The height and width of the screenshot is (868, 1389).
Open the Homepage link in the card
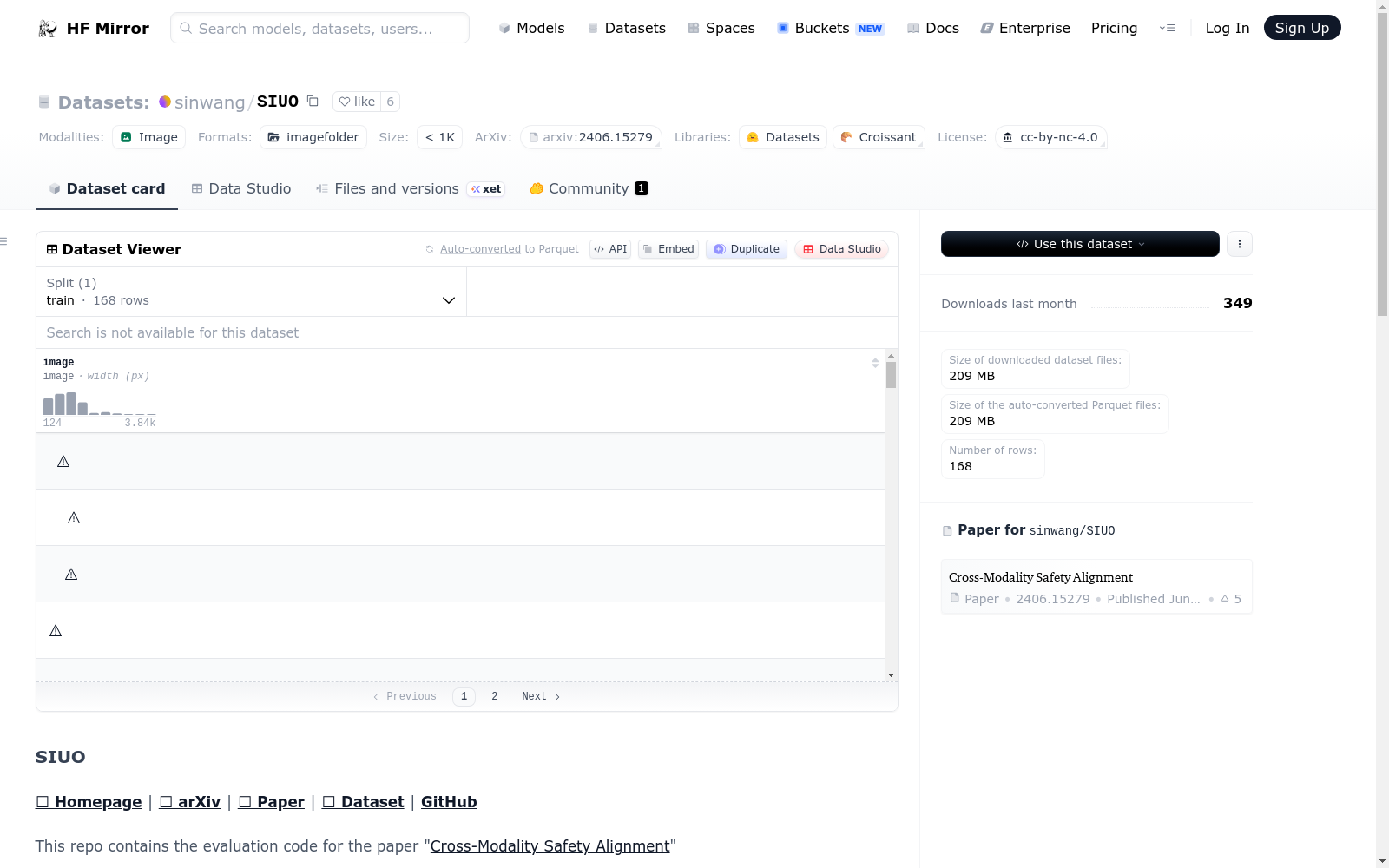coord(89,802)
